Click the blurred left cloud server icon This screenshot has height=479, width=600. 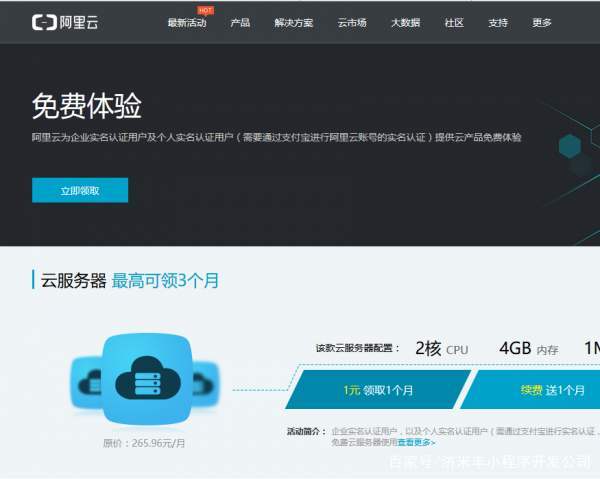[x=86, y=383]
